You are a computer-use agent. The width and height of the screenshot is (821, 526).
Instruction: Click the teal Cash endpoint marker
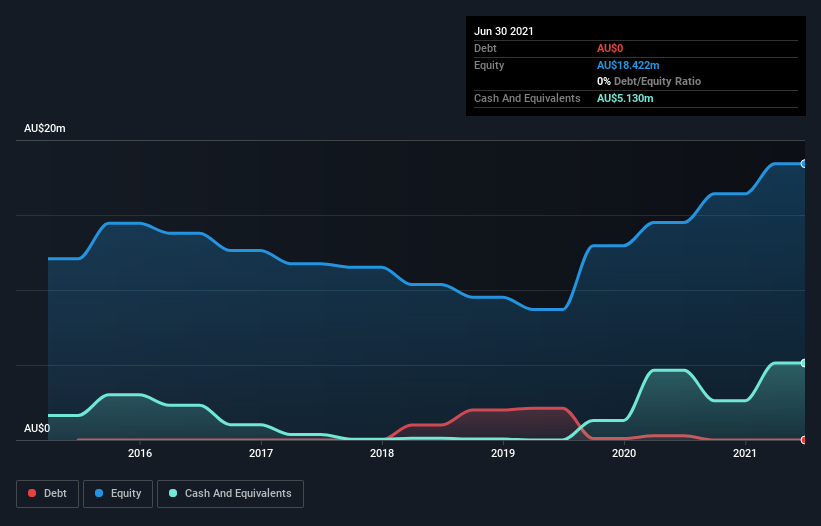pyautogui.click(x=804, y=363)
